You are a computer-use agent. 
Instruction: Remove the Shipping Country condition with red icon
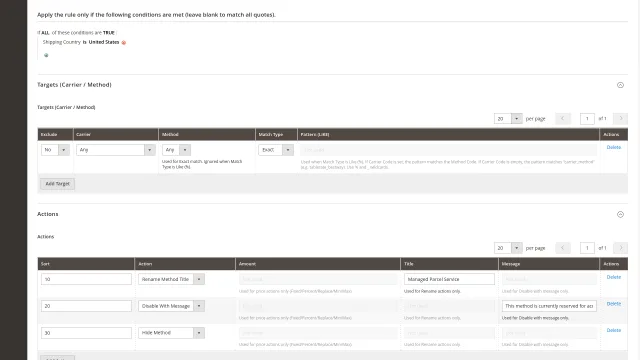pos(124,42)
